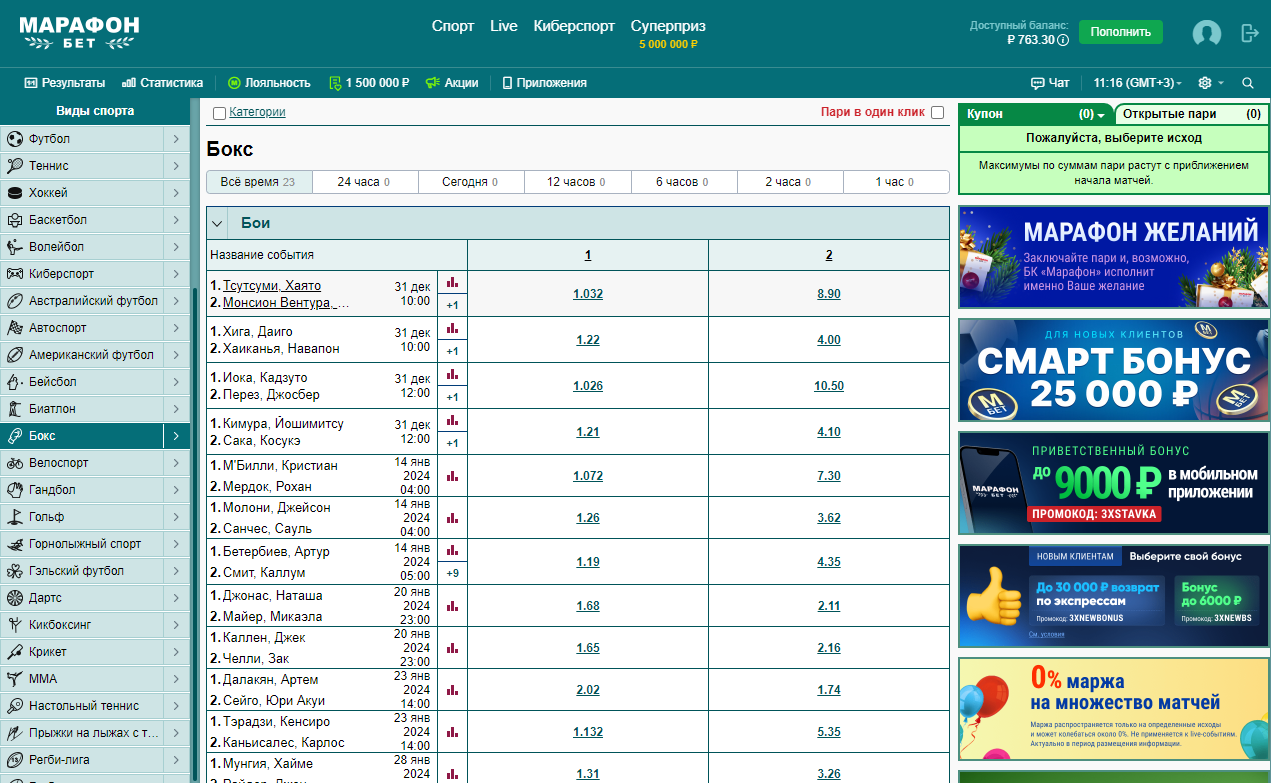This screenshot has height=783, width=1271.
Task: Click the Киберспорт gamepad icon
Action: 15,274
